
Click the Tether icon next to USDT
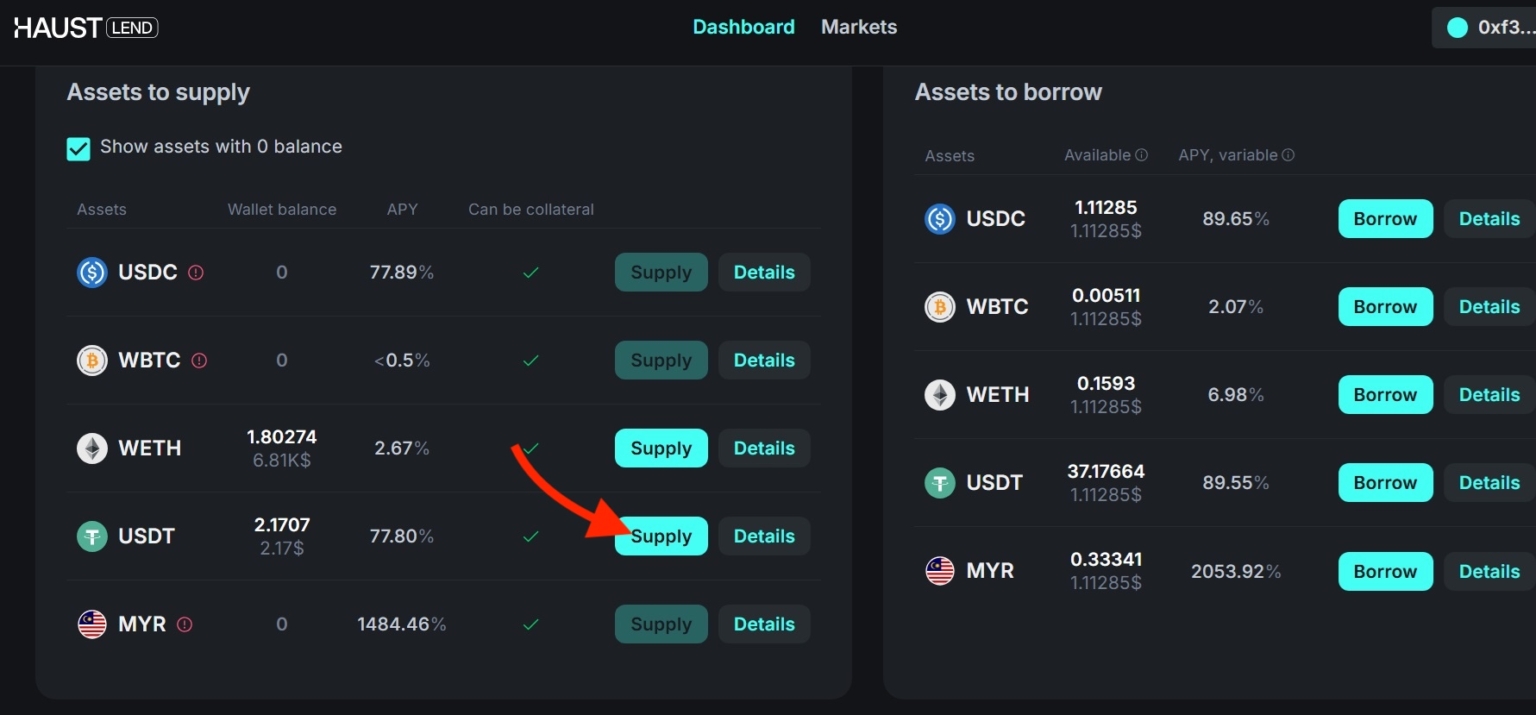coord(92,536)
